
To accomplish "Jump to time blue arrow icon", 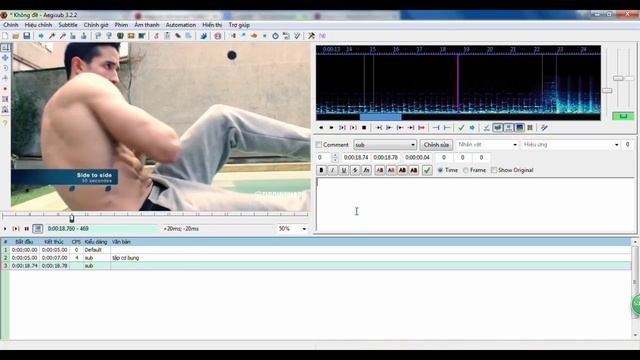I will pos(41,36).
